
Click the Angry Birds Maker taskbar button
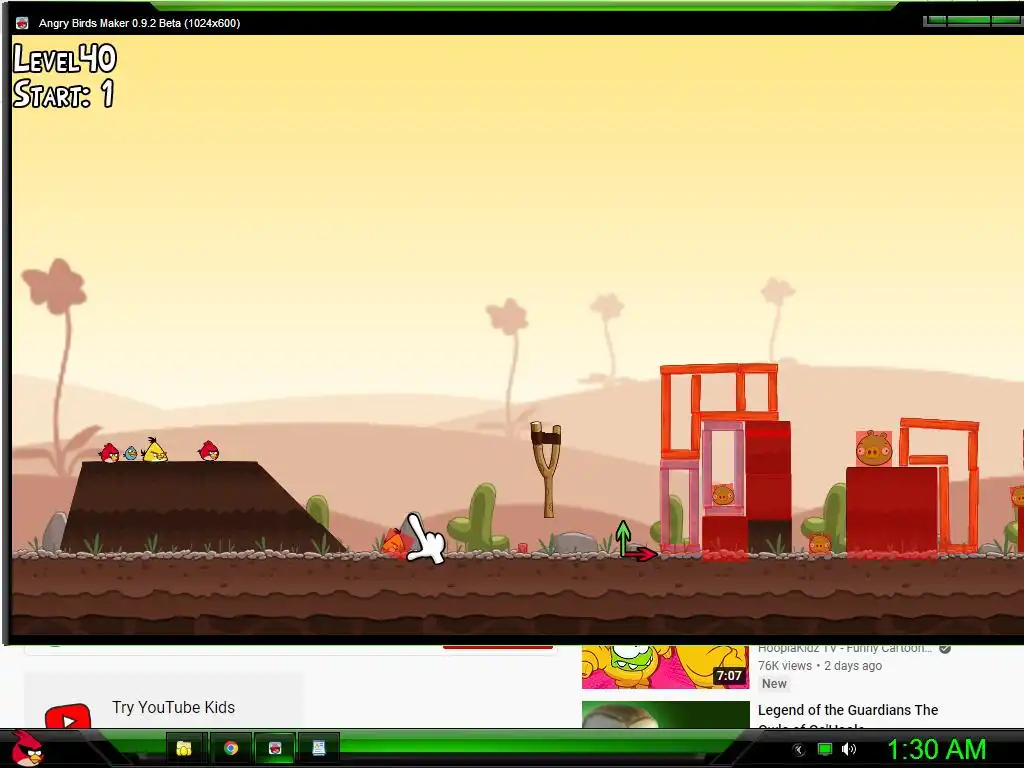pos(275,748)
